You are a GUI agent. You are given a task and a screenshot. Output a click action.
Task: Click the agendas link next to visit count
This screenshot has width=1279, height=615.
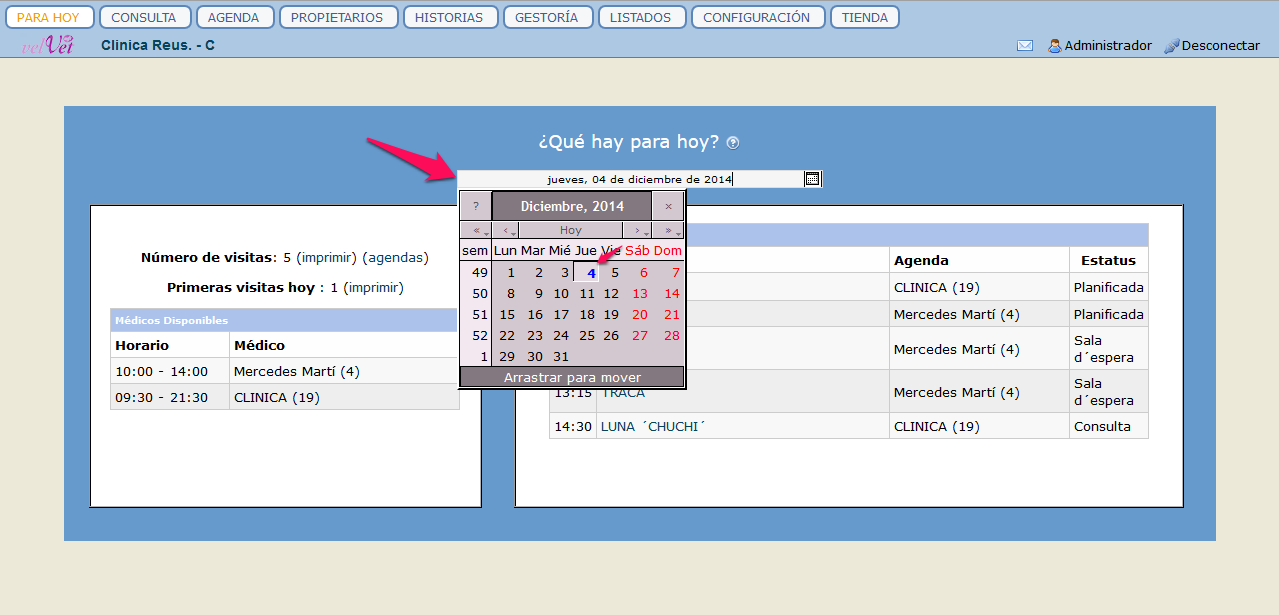tap(395, 257)
